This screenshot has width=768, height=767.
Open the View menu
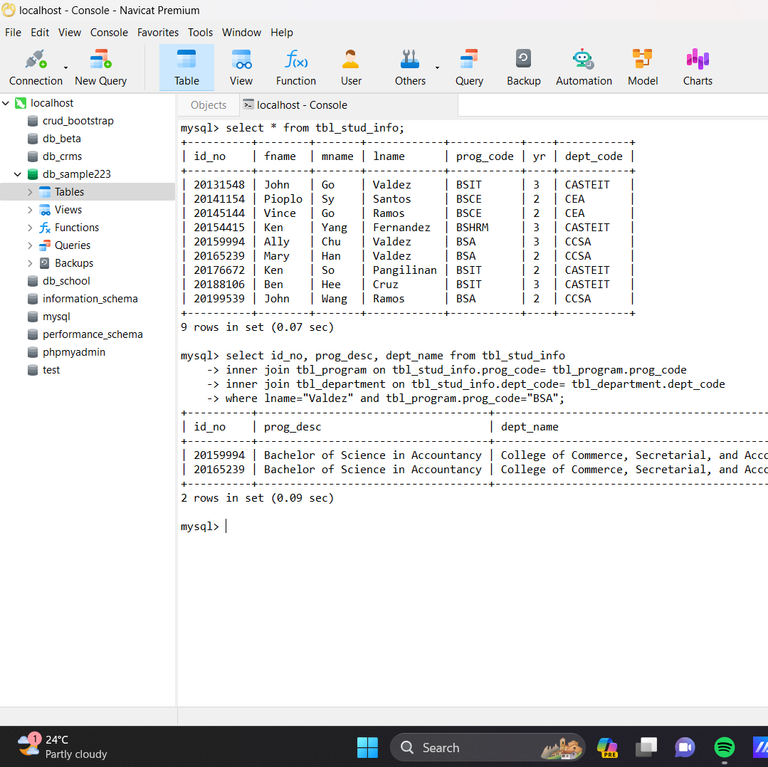point(70,32)
